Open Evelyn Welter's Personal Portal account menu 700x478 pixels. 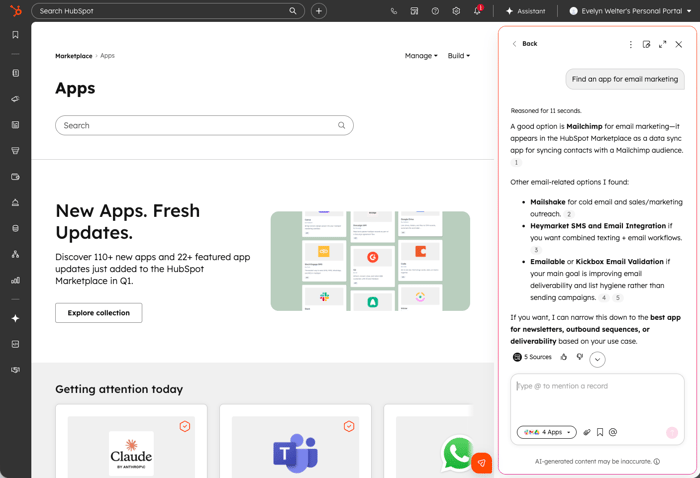point(630,11)
